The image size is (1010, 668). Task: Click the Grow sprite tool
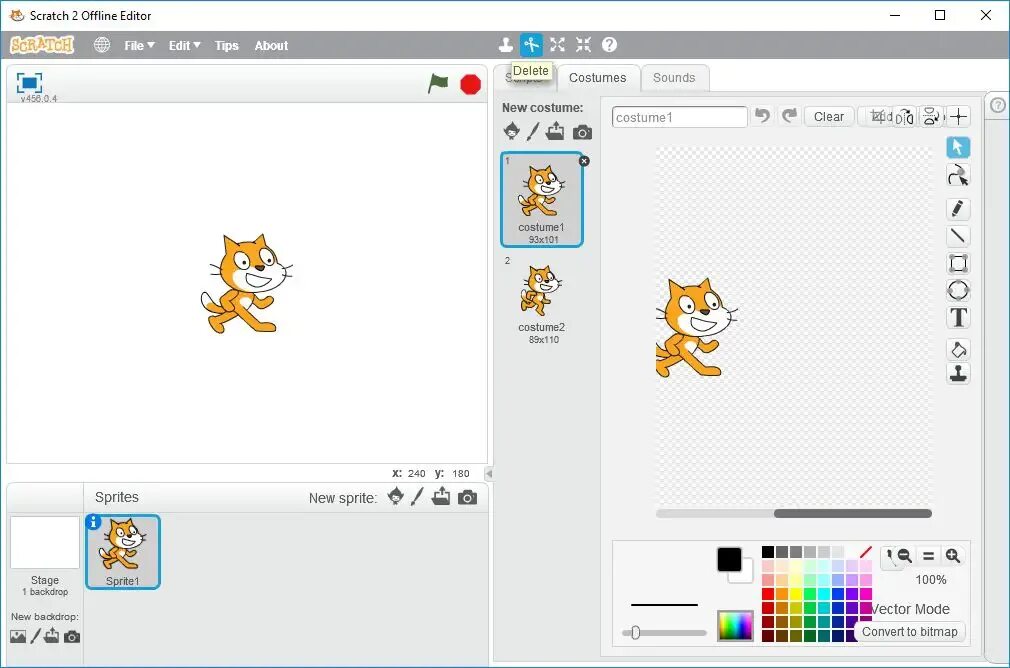click(x=557, y=44)
